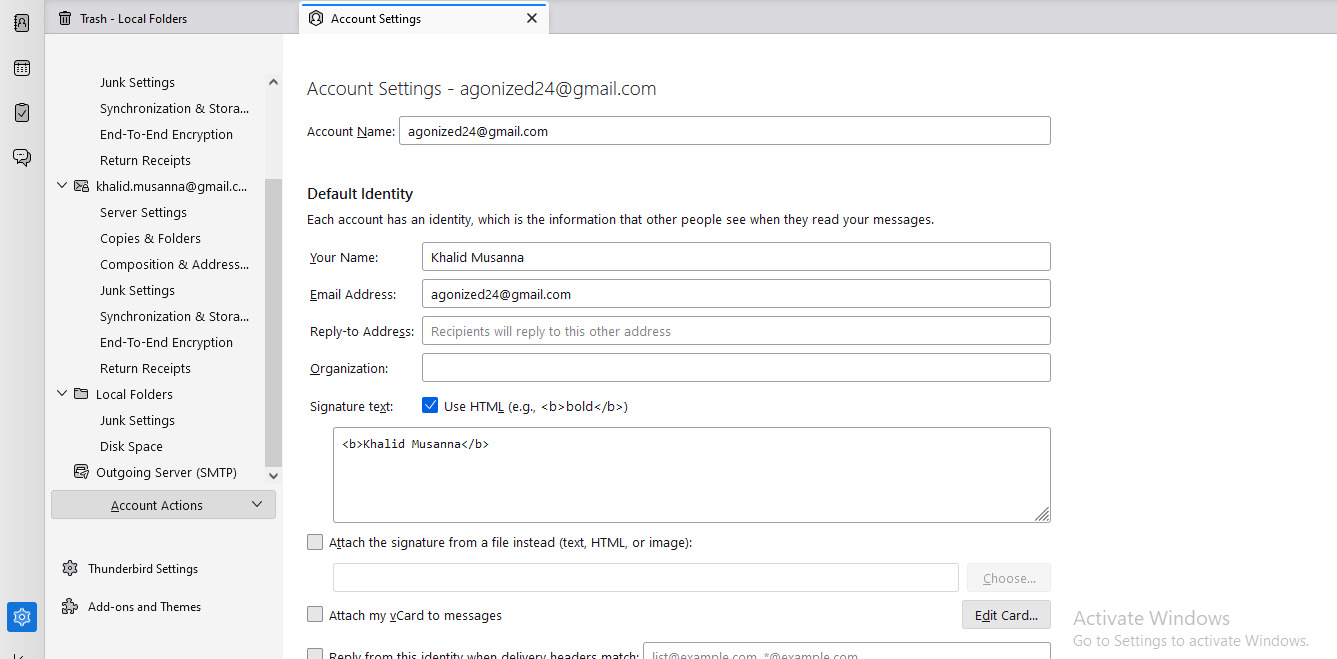Collapse the Local Folders tree
This screenshot has height=659, width=1337.
[x=62, y=394]
